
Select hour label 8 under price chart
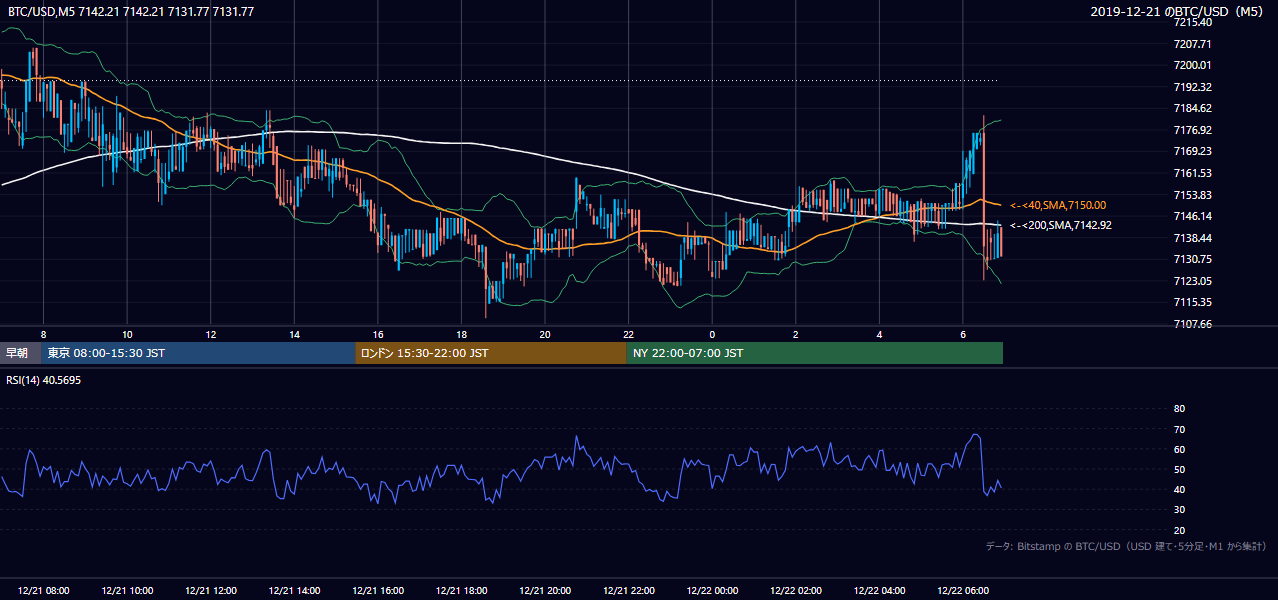pos(43,334)
